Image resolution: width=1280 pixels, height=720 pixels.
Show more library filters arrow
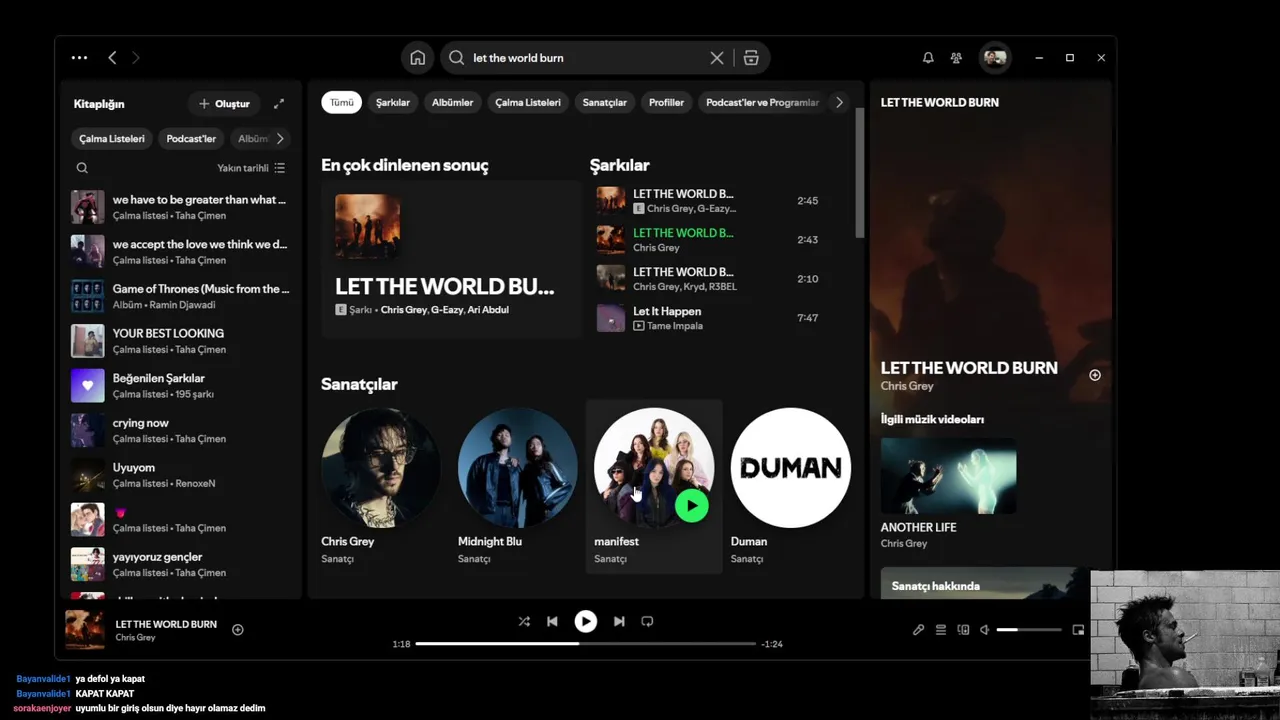coord(280,139)
